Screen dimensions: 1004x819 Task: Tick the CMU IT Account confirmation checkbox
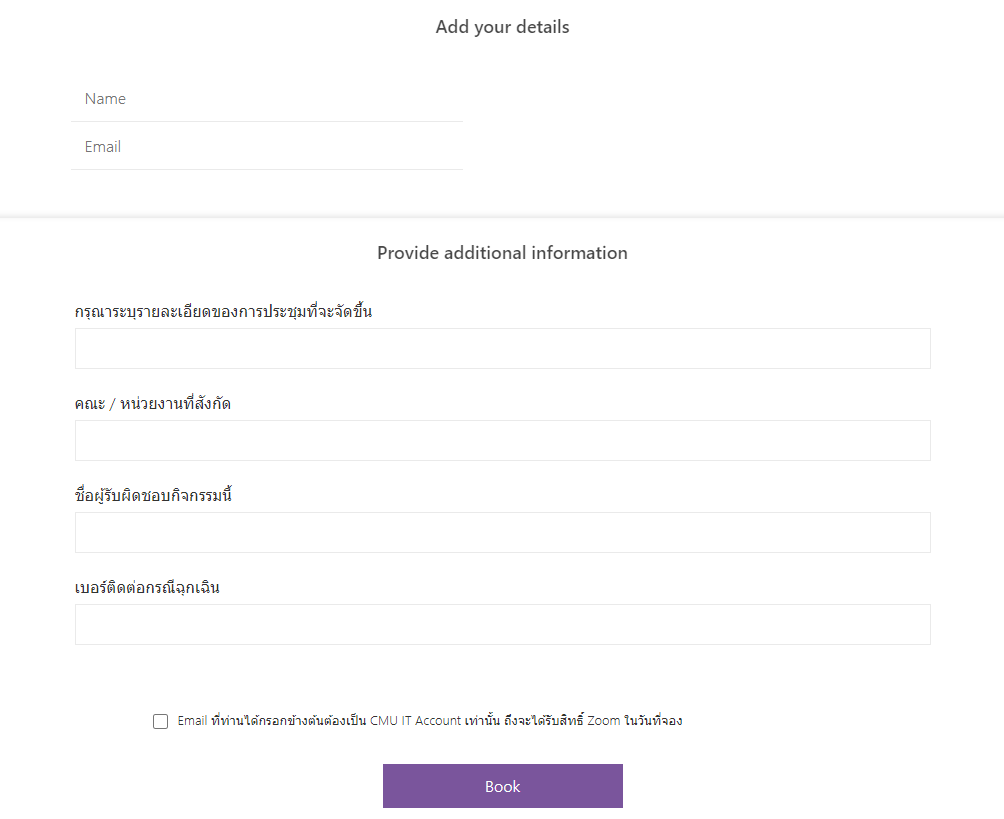coord(161,722)
